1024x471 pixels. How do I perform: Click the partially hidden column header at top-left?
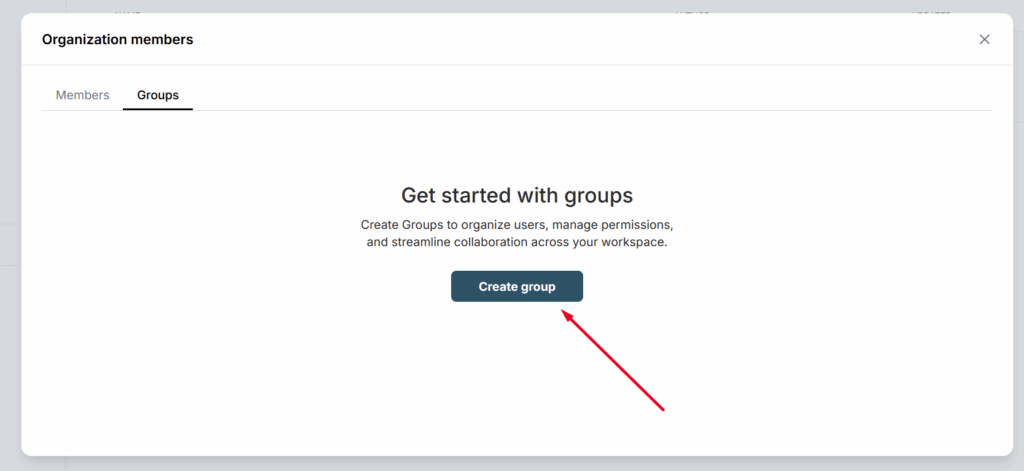(127, 11)
